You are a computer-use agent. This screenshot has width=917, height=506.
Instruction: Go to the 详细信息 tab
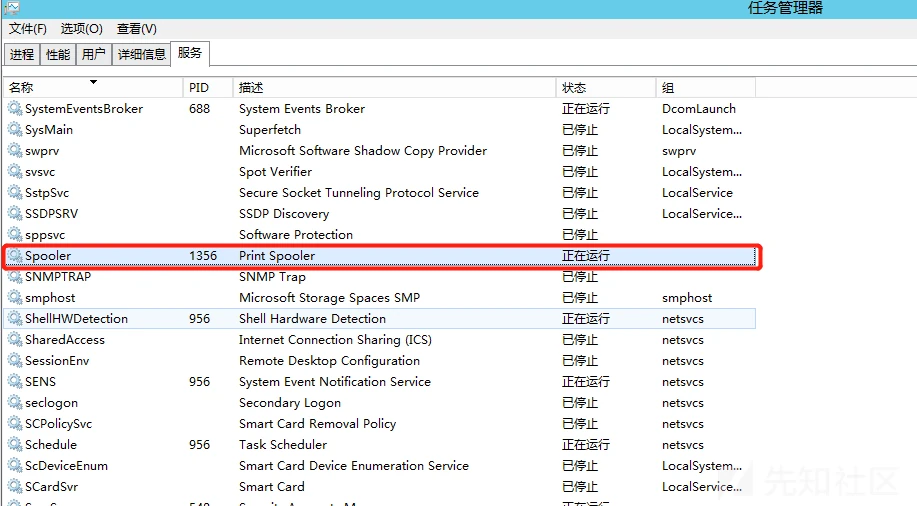tap(142, 54)
